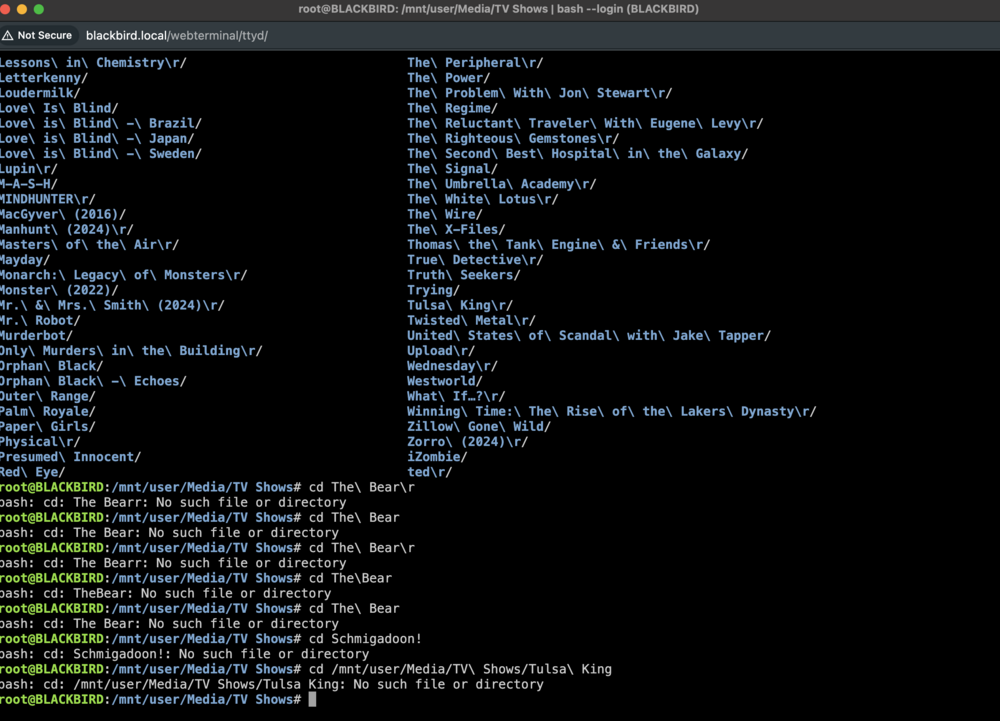Click the 'The\ White\ Lotus' entry
Image resolution: width=1000 pixels, height=721 pixels.
coord(483,199)
